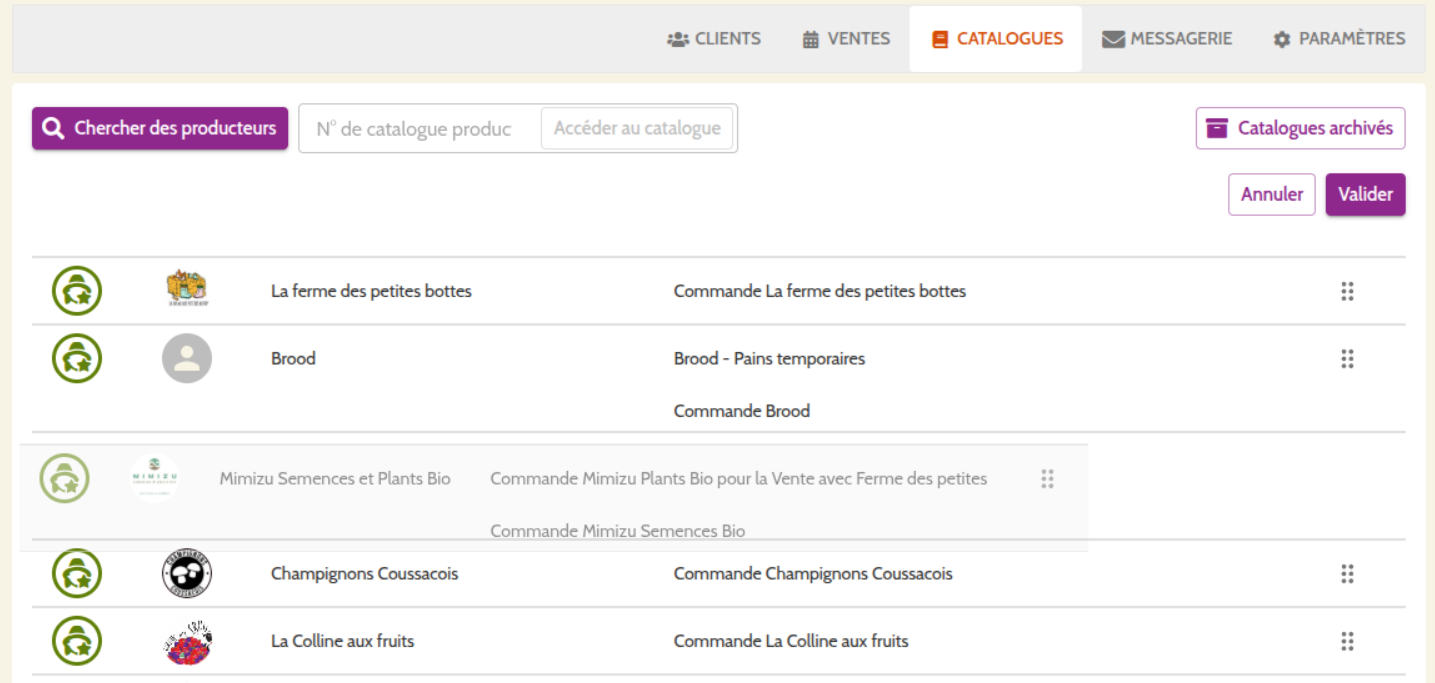Click Valider to confirm the order
1435x683 pixels.
[1365, 194]
